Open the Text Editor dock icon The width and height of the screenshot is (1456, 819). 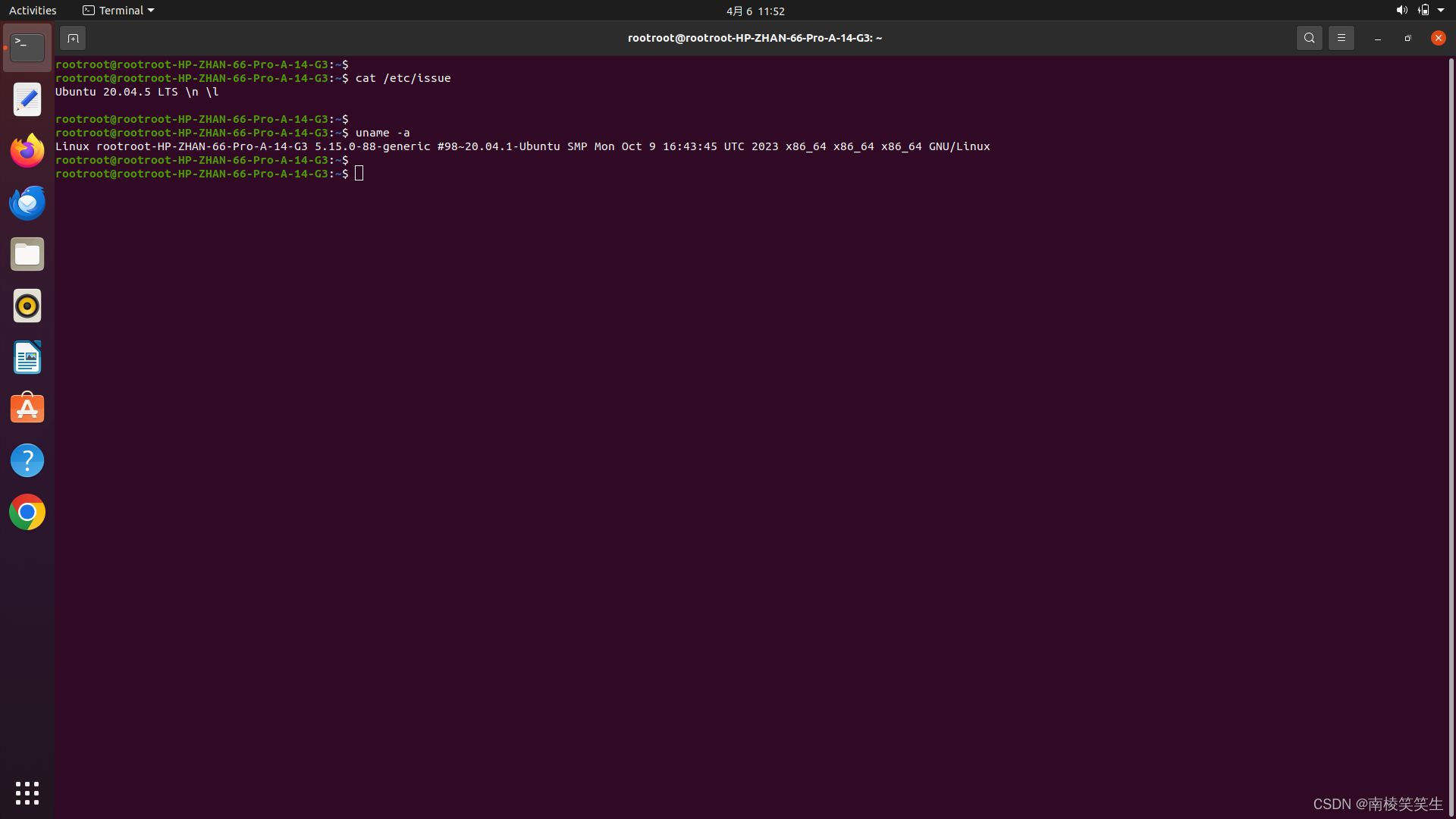point(27,99)
